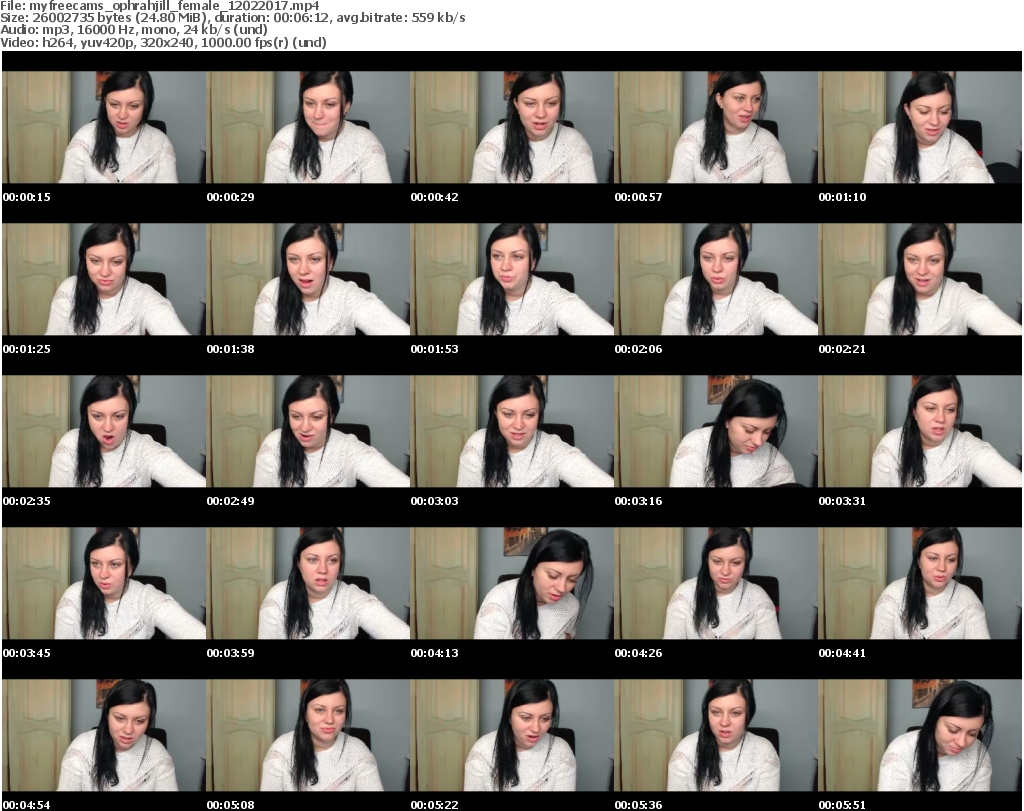Click the timestamp label 00:05:22

[x=434, y=805]
